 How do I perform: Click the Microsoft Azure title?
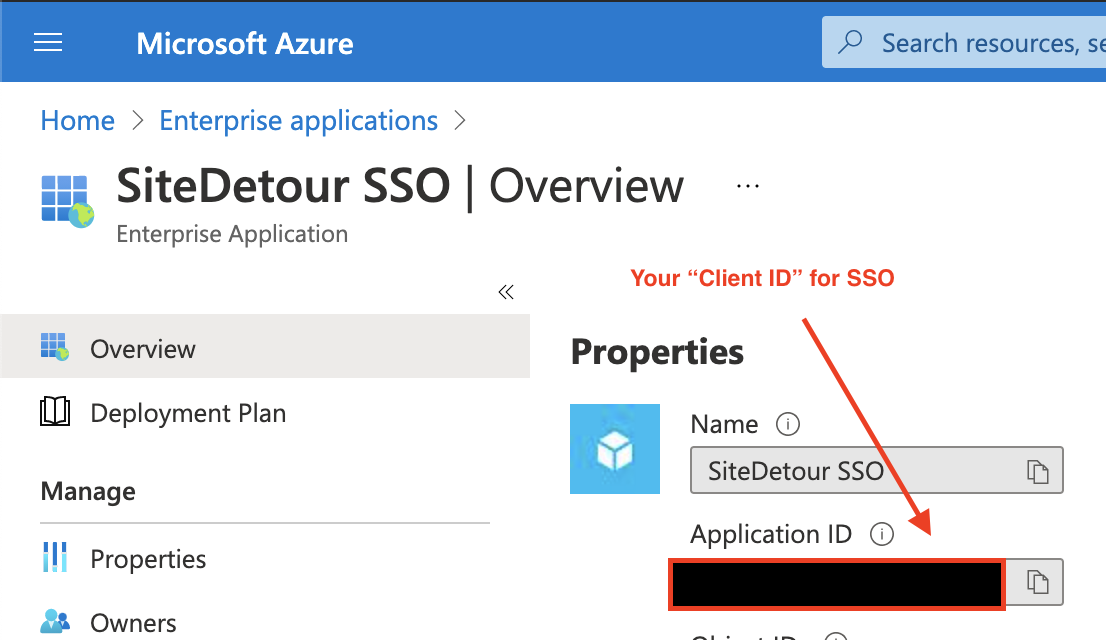(245, 44)
